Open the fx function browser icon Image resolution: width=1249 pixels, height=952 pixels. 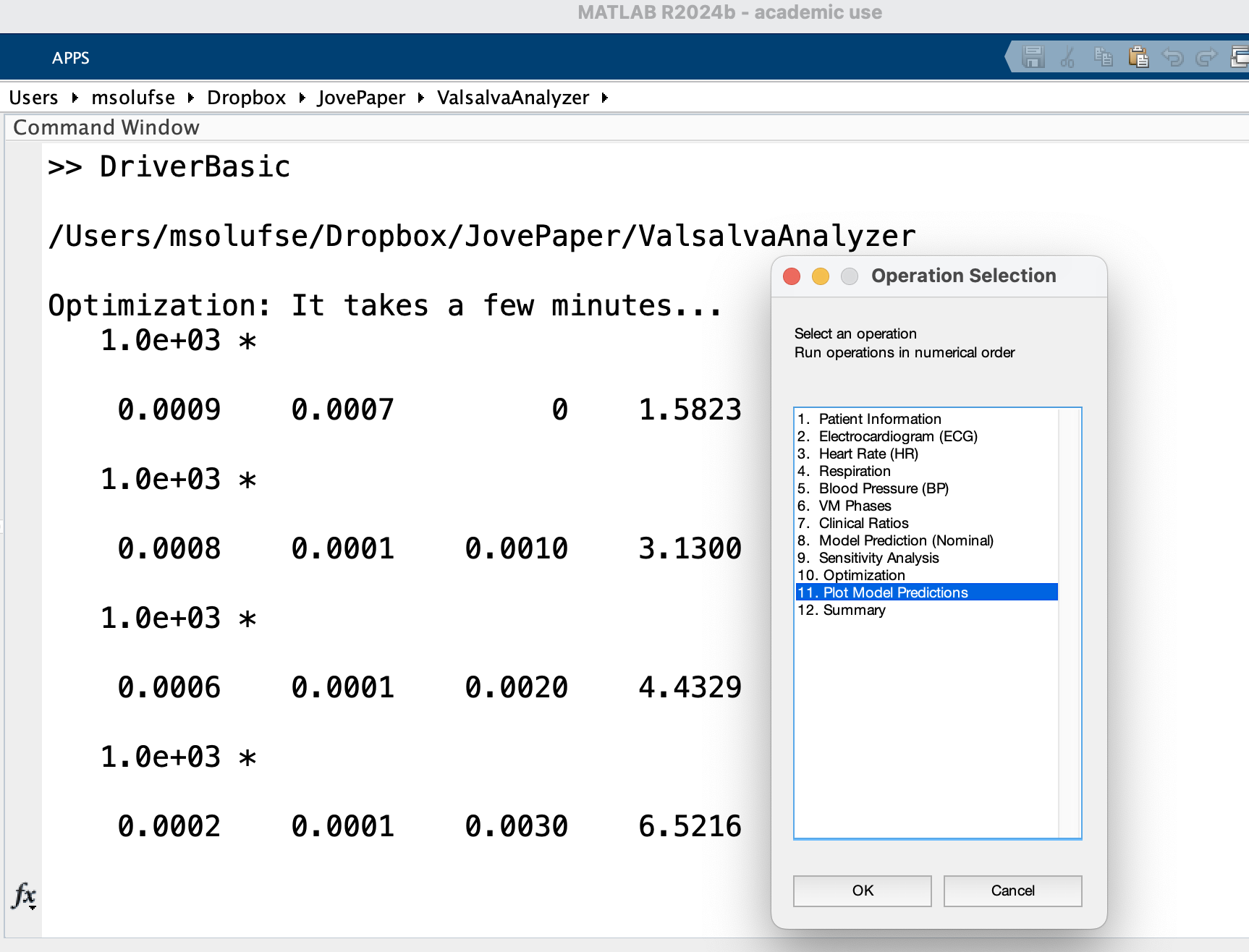(24, 896)
